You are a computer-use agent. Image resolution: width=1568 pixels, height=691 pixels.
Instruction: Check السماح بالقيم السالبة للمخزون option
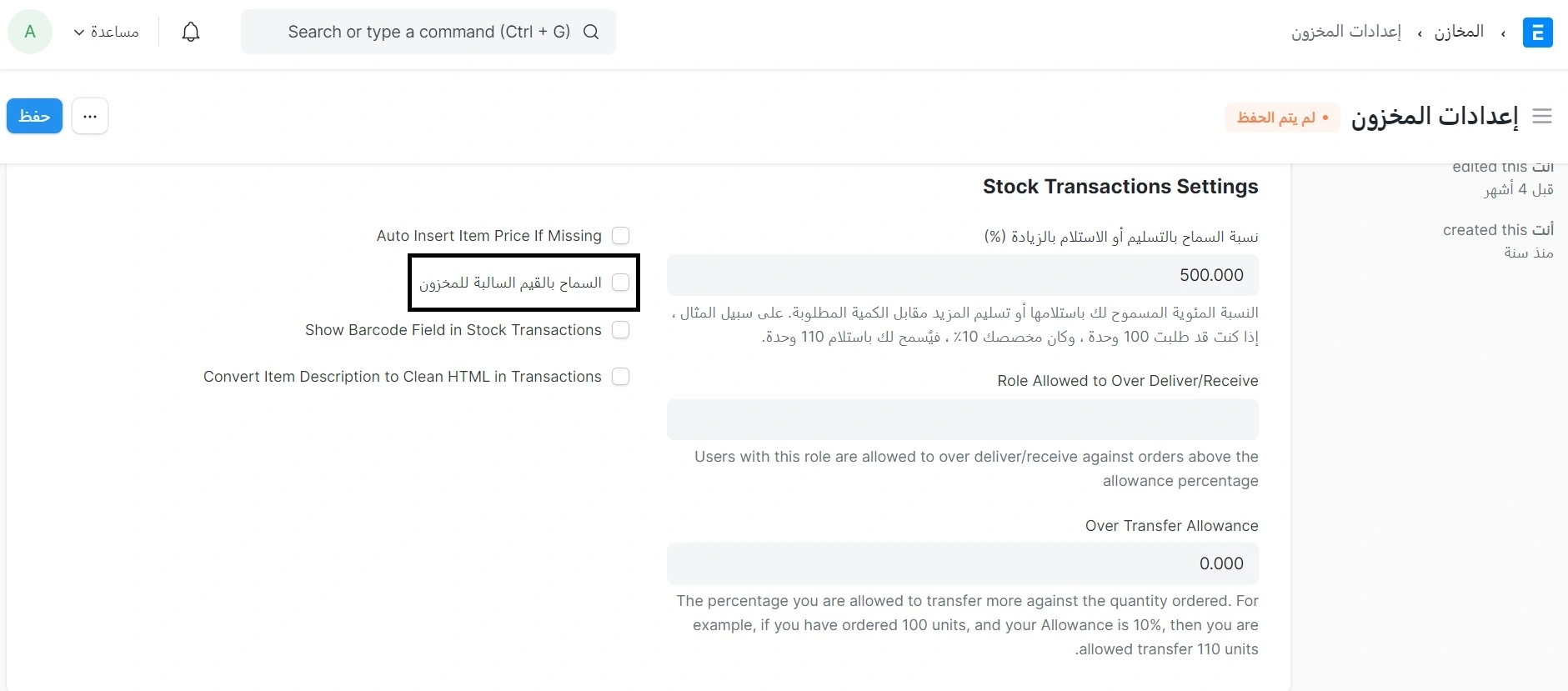pos(620,283)
